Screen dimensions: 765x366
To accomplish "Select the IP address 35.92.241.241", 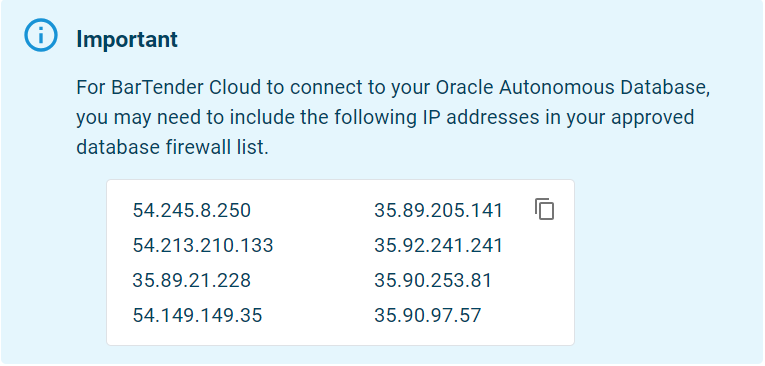I will tap(439, 245).
